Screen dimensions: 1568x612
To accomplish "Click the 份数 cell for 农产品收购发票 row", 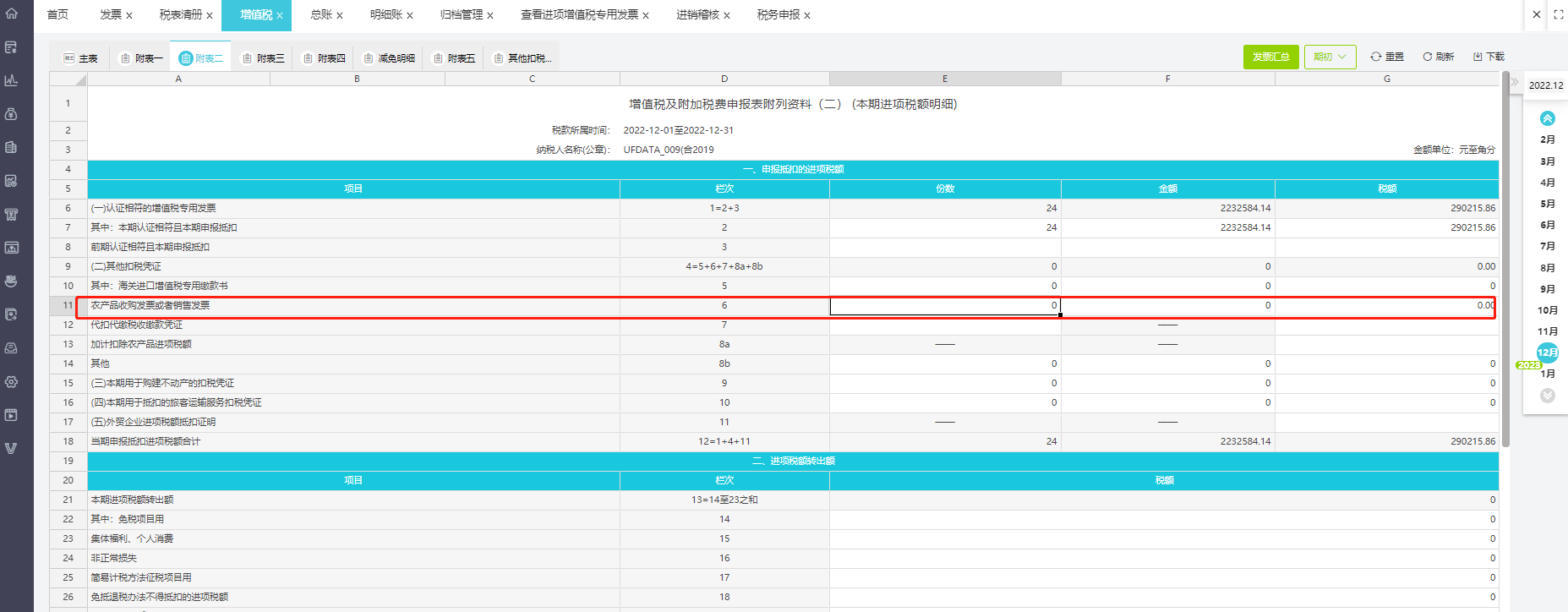I will [x=944, y=305].
